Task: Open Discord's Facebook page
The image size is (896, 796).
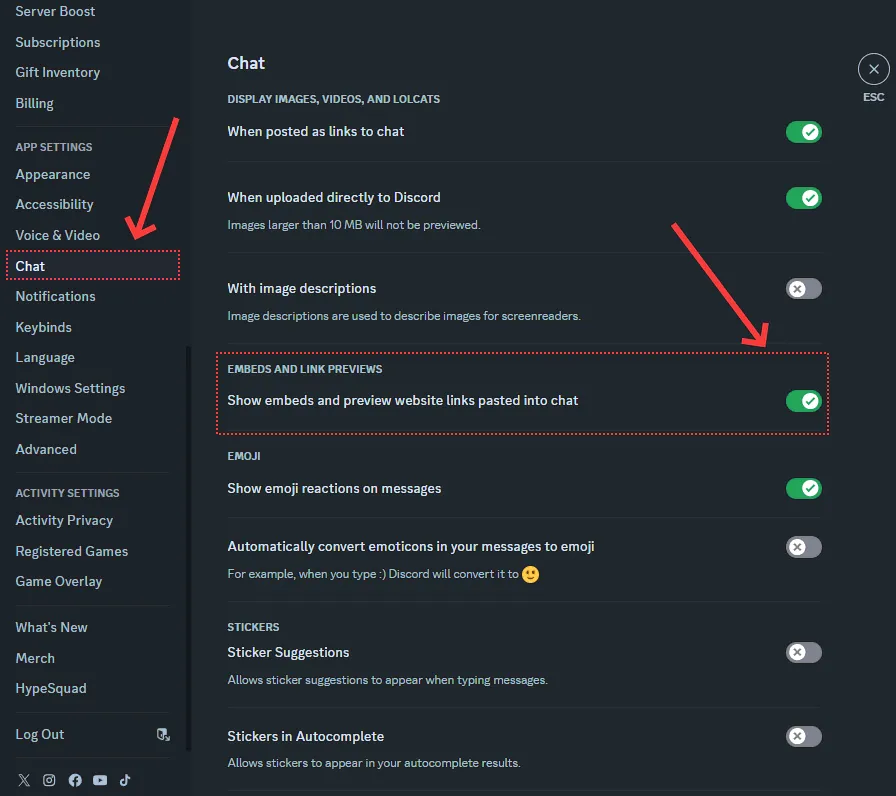Action: point(75,780)
